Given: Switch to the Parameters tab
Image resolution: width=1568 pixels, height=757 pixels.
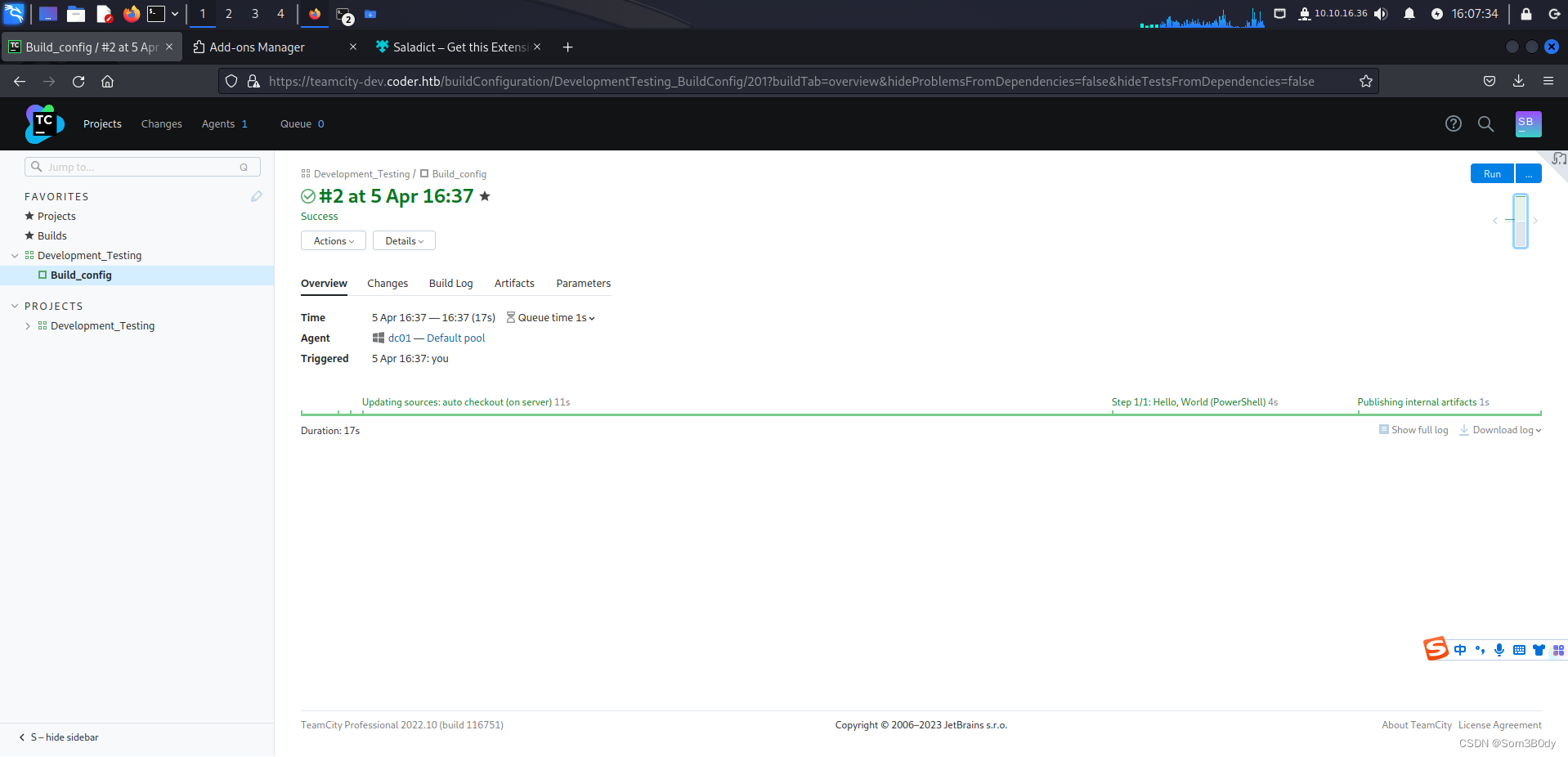Looking at the screenshot, I should [584, 283].
